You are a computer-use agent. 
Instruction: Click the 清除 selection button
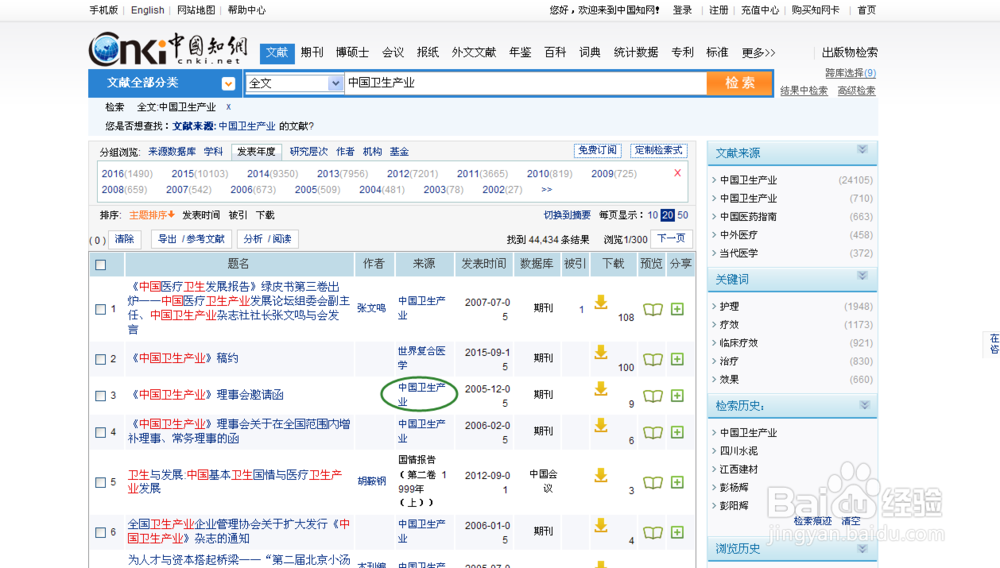click(x=124, y=239)
